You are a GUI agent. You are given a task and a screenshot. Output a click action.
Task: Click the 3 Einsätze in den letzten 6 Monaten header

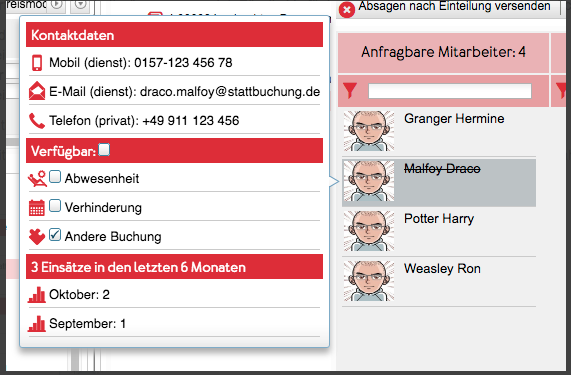(x=174, y=267)
